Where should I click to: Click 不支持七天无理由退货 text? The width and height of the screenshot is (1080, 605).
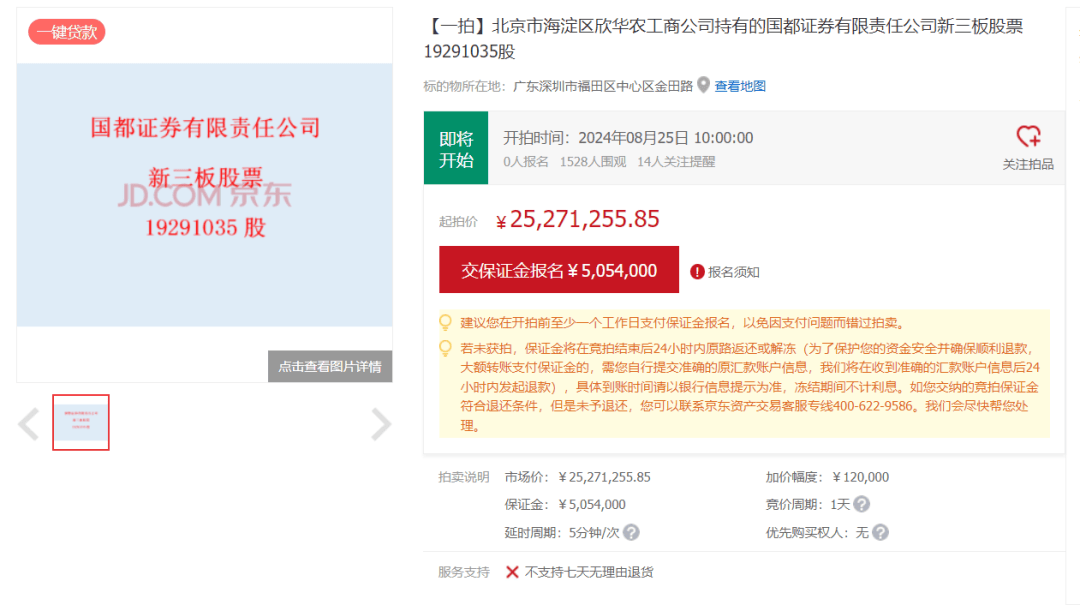tap(589, 572)
